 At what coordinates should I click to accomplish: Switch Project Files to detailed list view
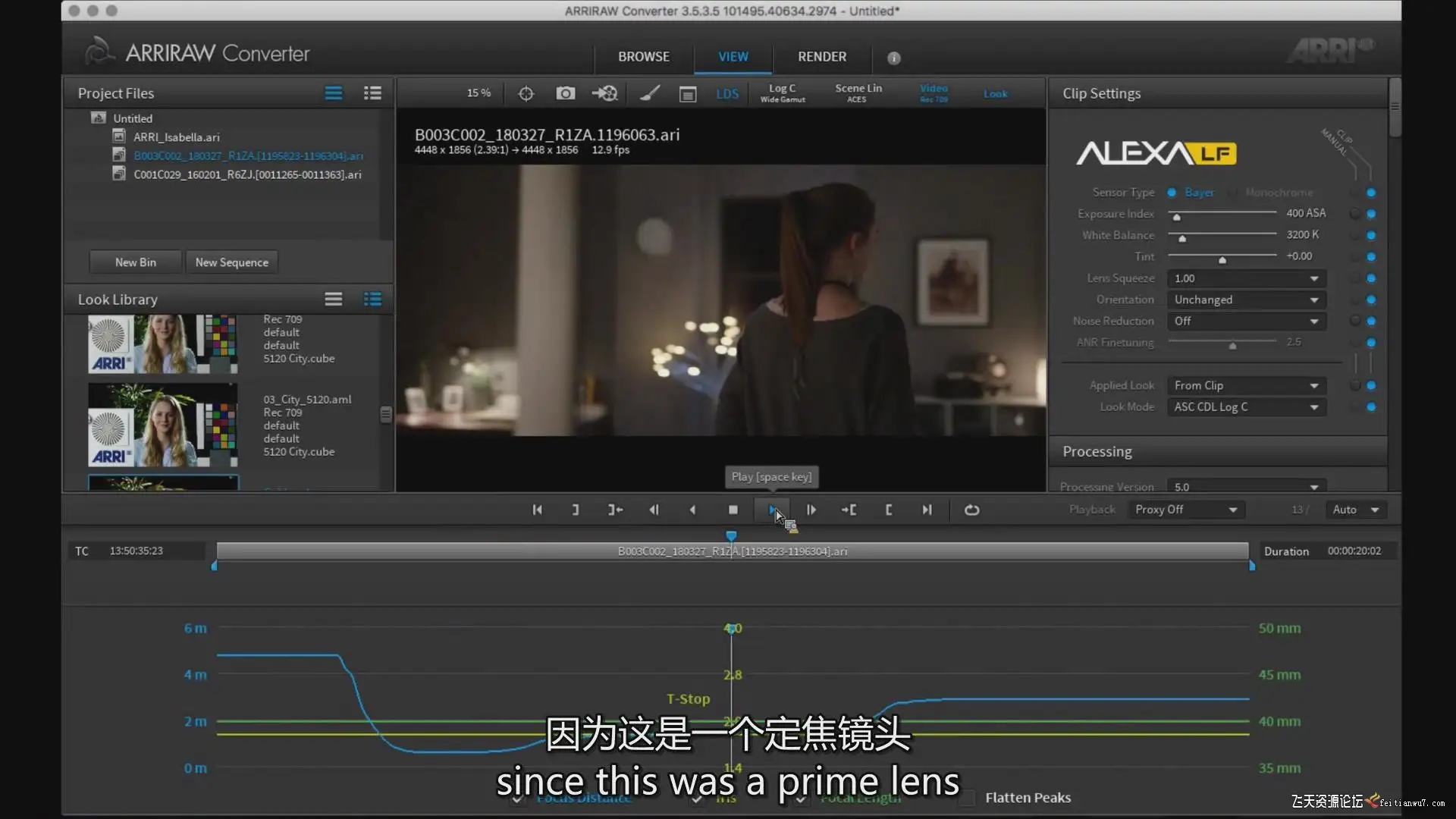tap(372, 93)
